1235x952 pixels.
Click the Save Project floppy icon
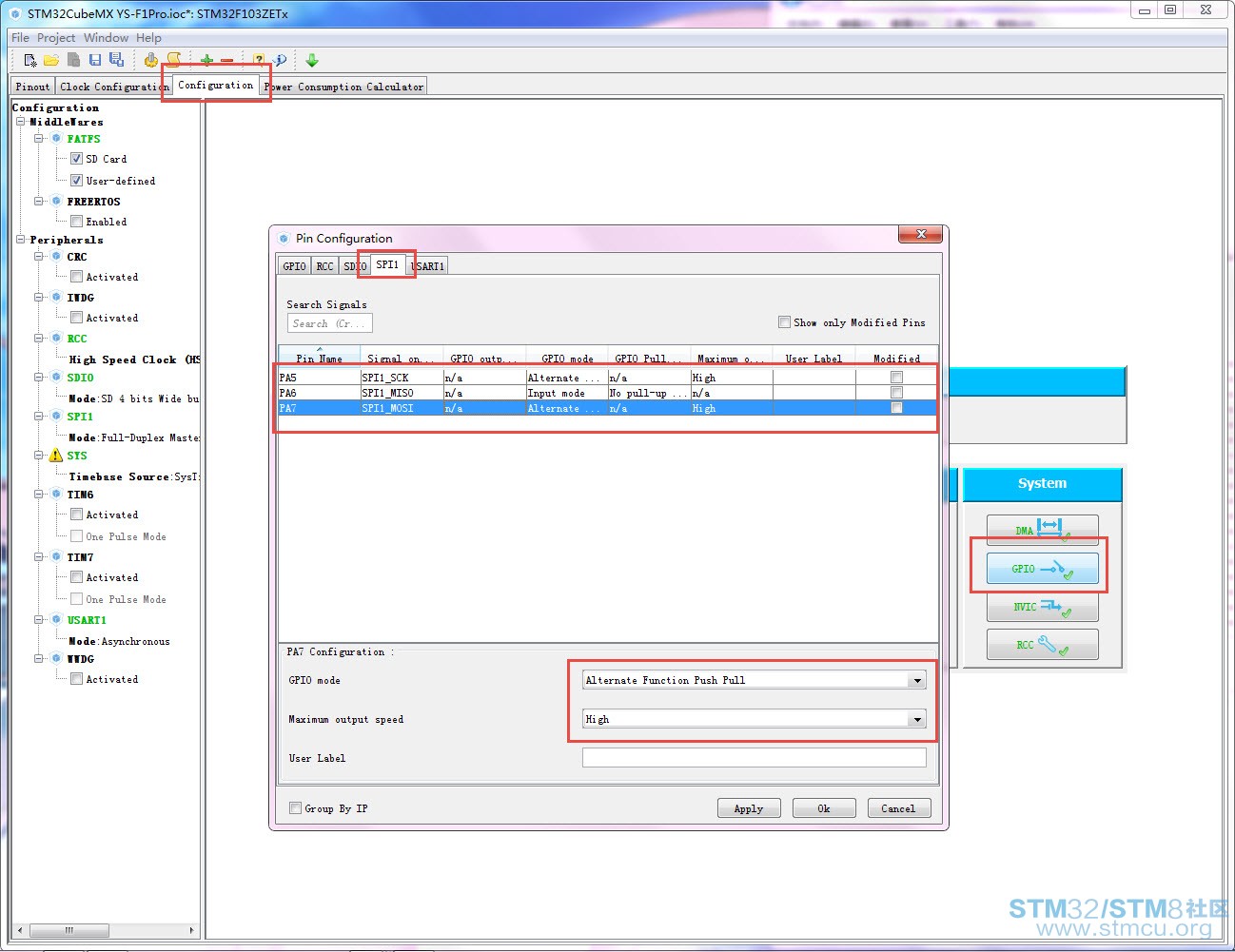coord(95,60)
